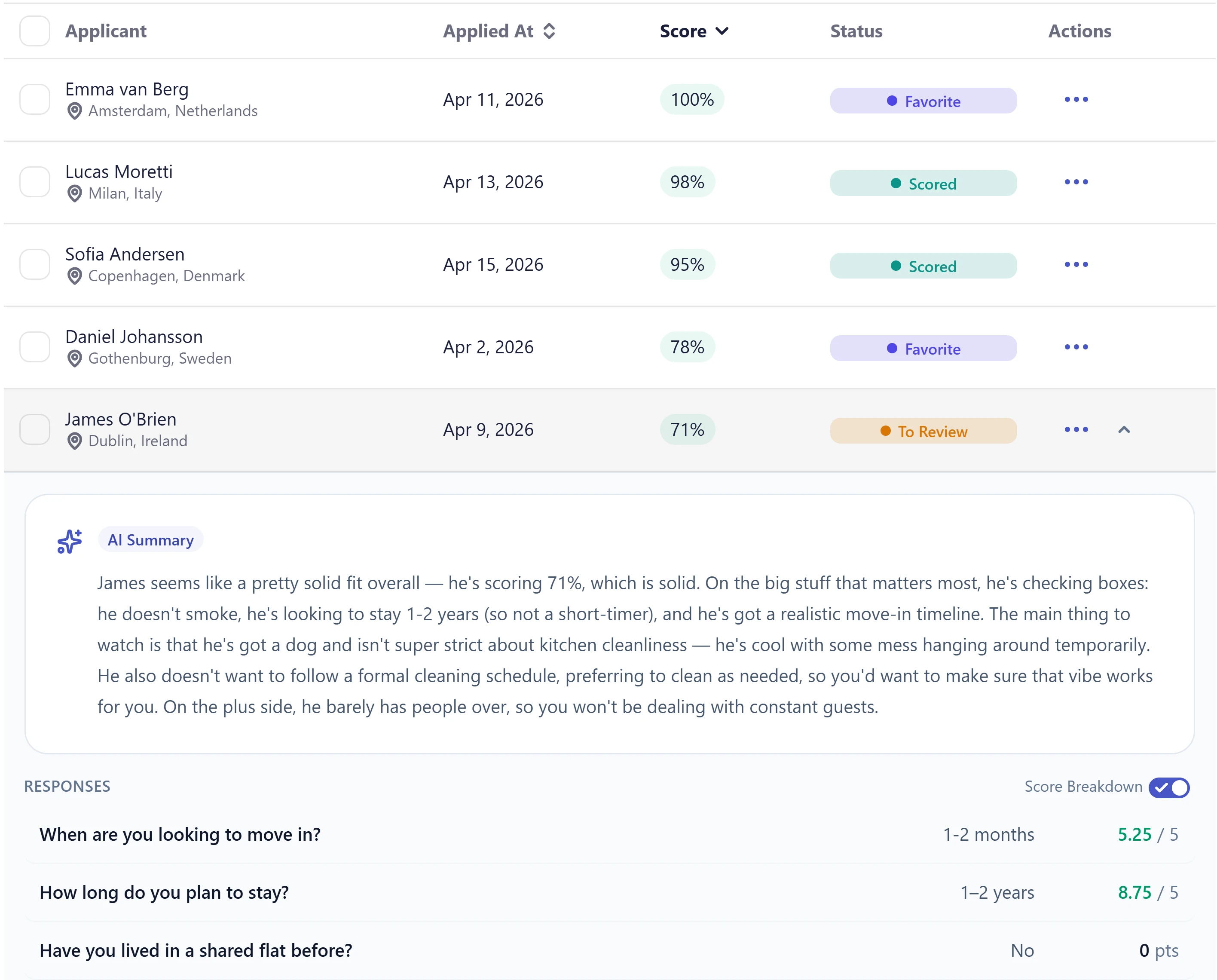Sort by Applied At column
Image resolution: width=1217 pixels, height=980 pixels.
click(x=499, y=31)
